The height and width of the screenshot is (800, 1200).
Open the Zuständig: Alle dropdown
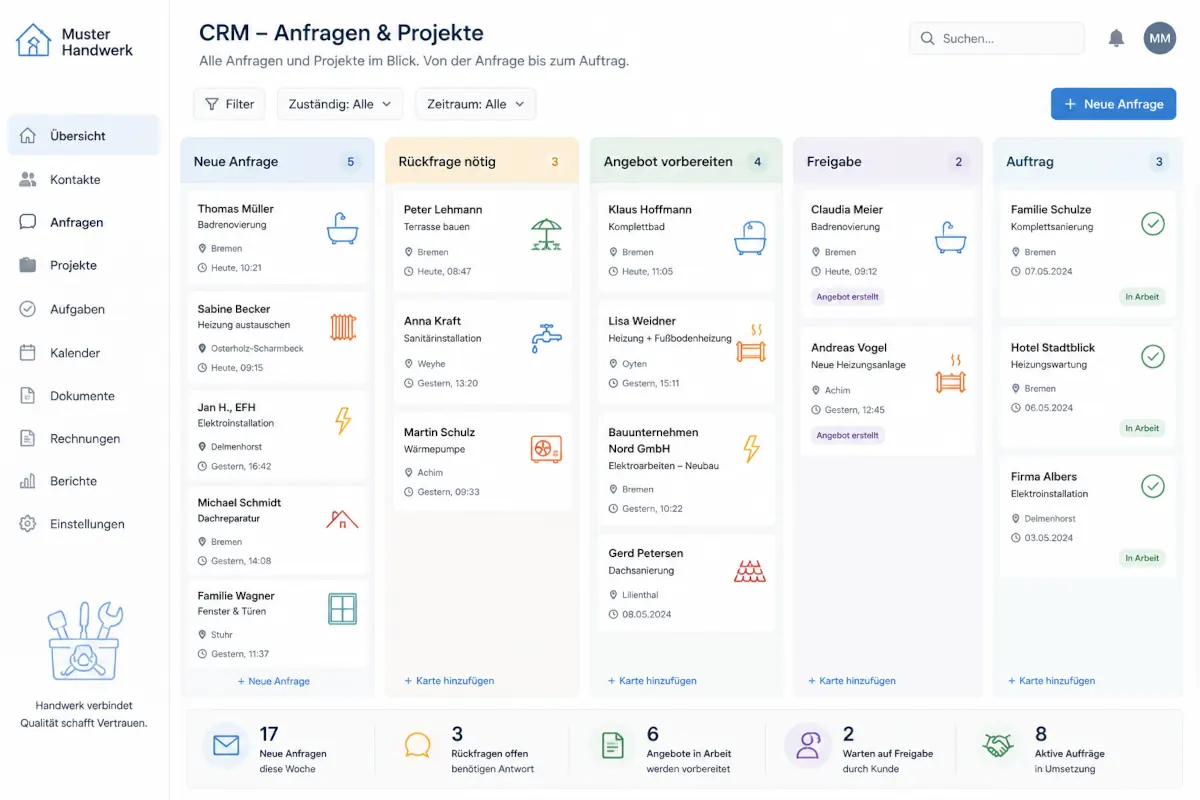340,104
